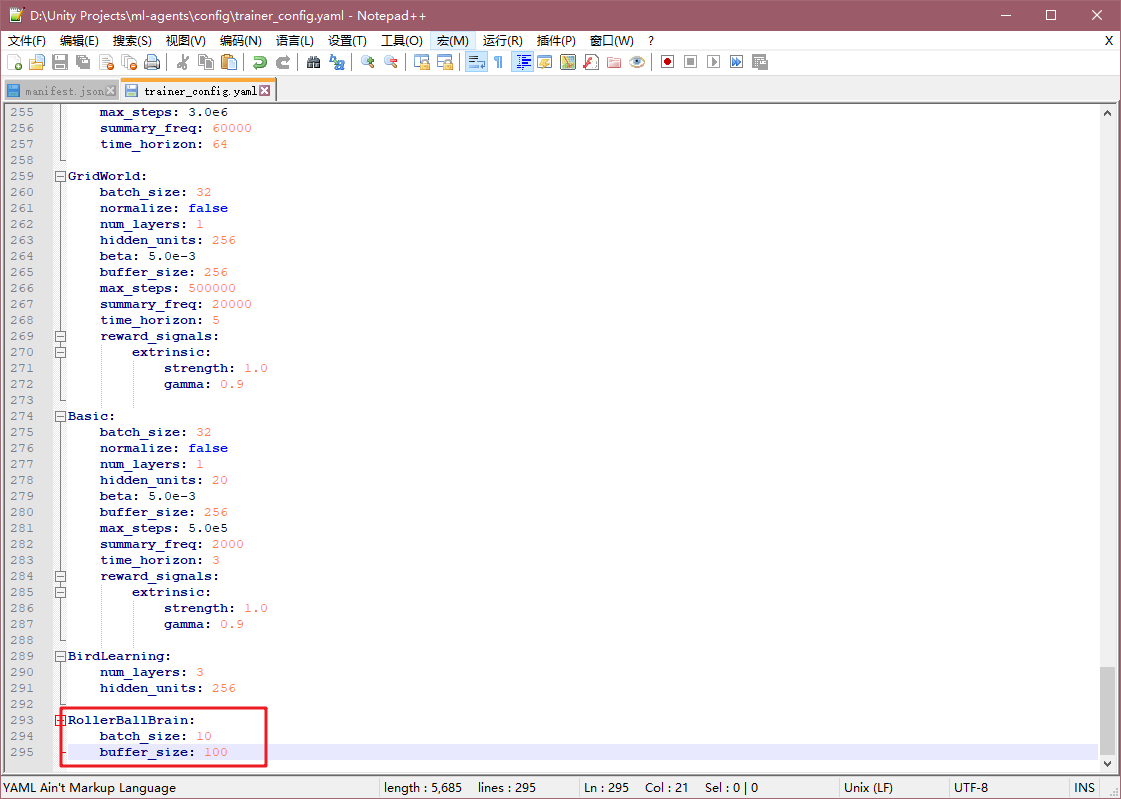The image size is (1121, 799).
Task: Switch to the manifest.json tab
Action: pyautogui.click(x=63, y=91)
